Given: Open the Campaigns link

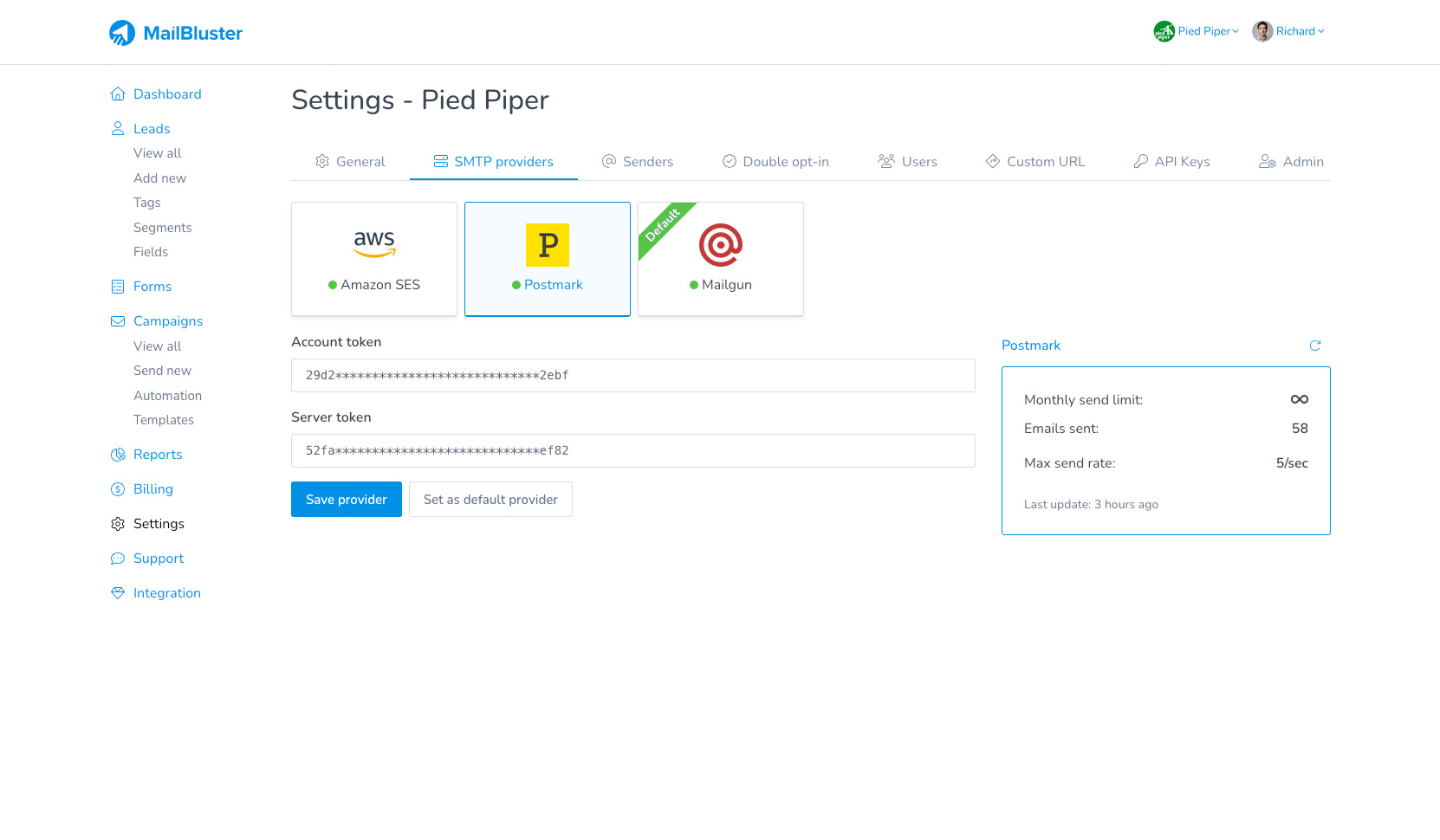Looking at the screenshot, I should pos(168,320).
